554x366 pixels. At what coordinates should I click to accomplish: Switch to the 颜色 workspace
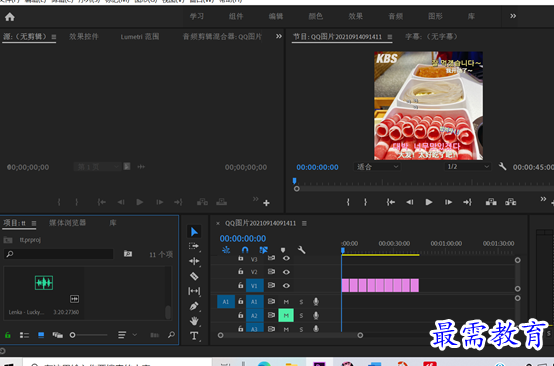316,16
